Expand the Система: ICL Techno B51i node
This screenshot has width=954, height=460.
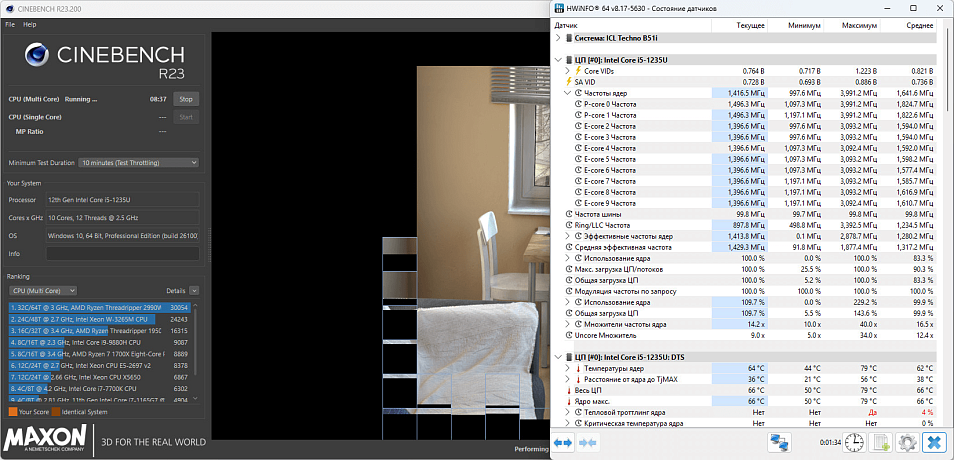[x=558, y=37]
